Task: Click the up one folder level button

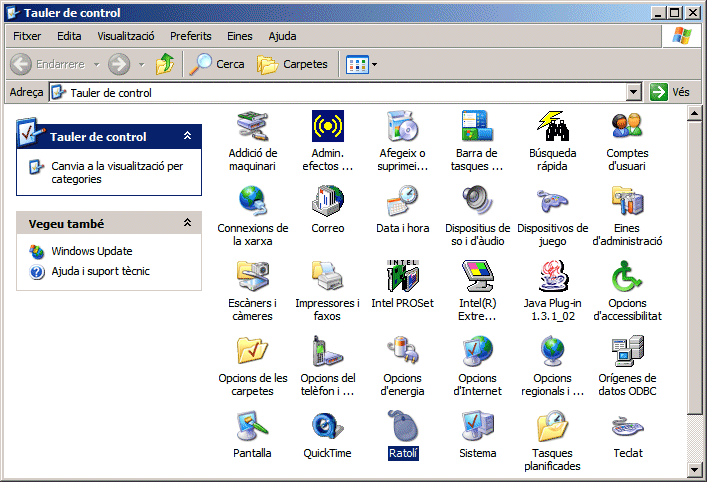Action: click(x=165, y=64)
